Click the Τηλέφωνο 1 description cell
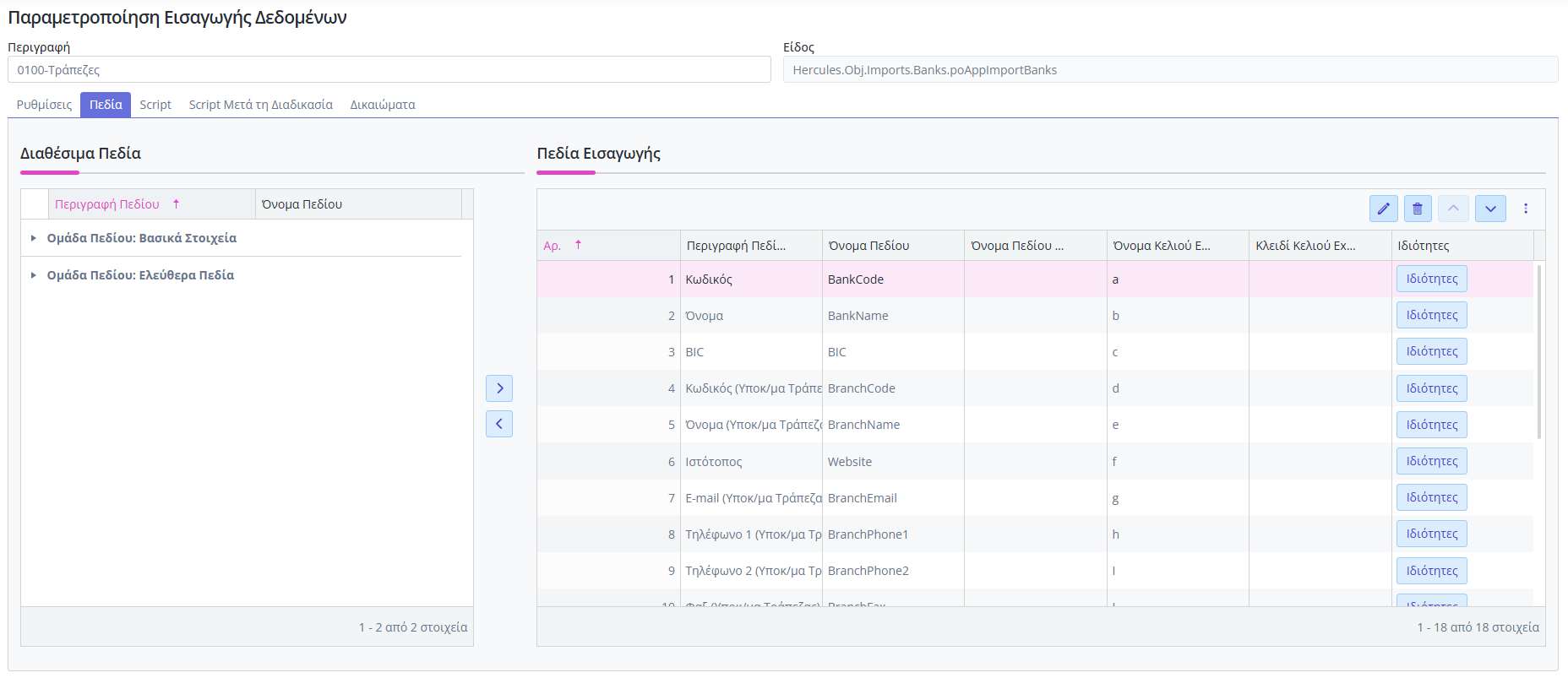The image size is (1568, 678). (751, 534)
